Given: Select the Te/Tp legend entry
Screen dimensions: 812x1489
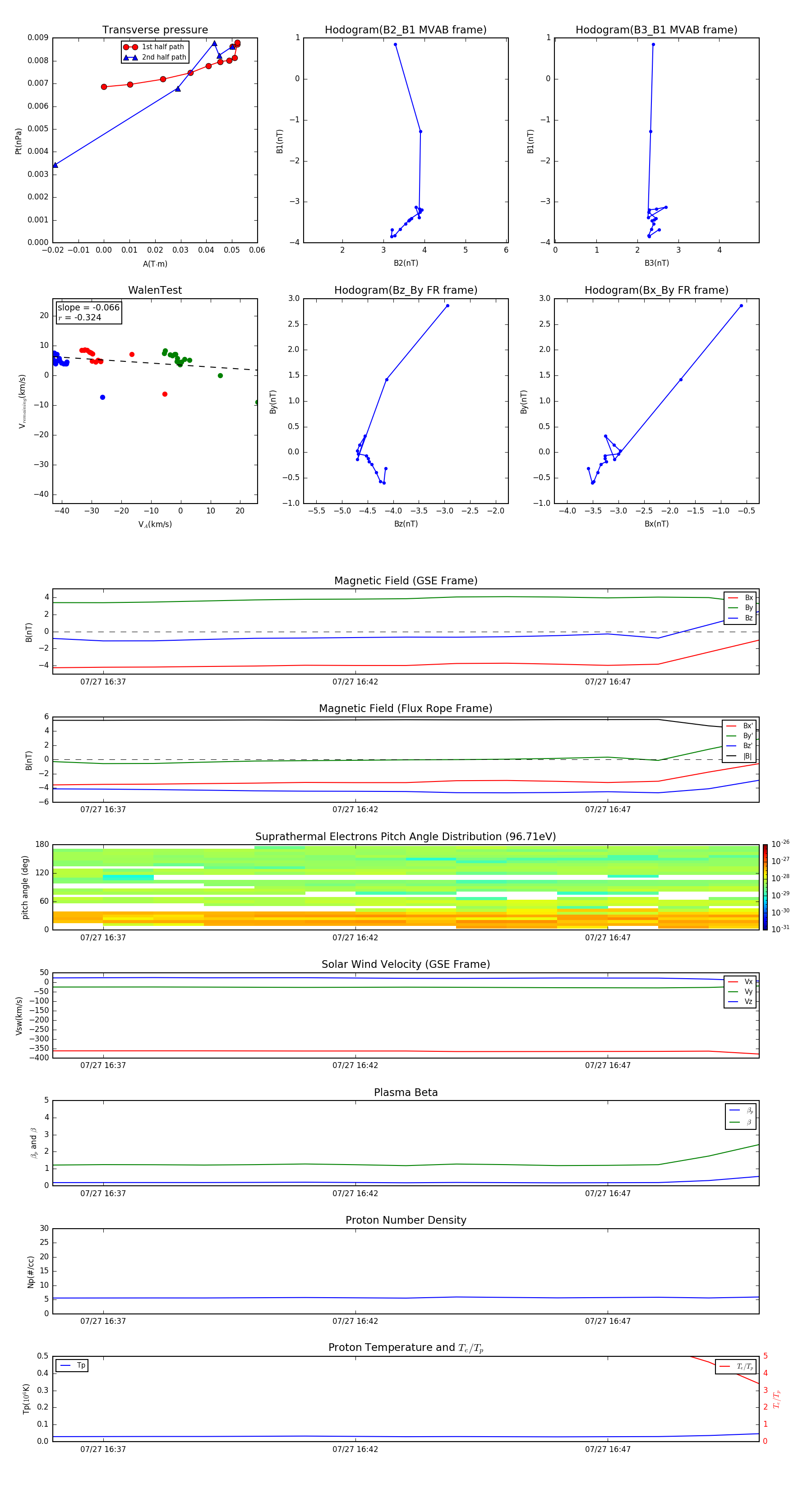Looking at the screenshot, I should 736,1367.
